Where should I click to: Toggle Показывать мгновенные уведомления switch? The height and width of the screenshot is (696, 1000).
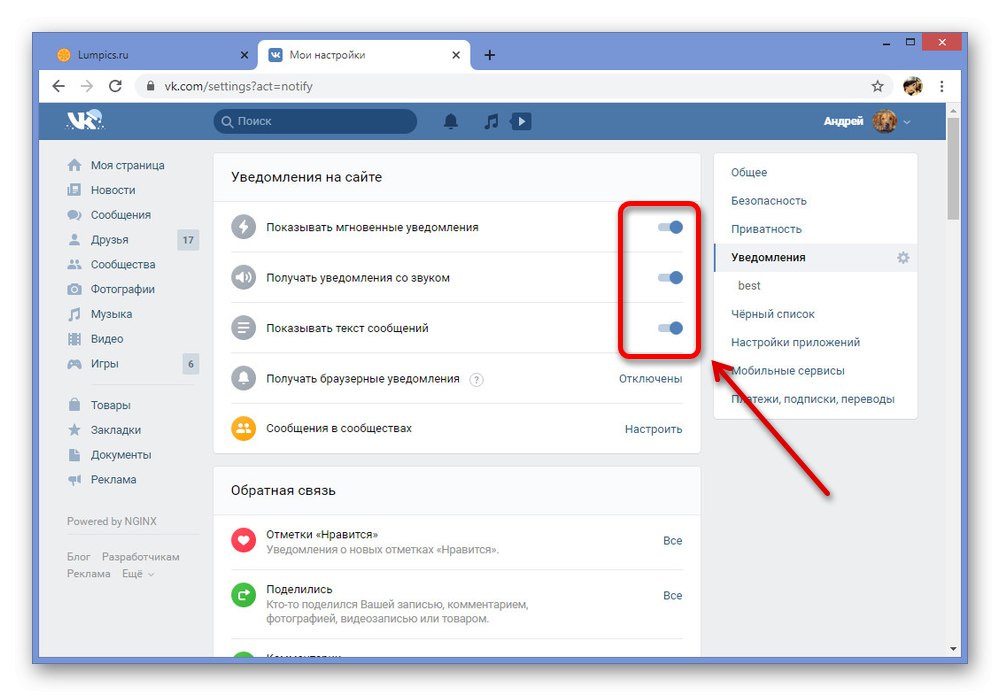click(670, 227)
